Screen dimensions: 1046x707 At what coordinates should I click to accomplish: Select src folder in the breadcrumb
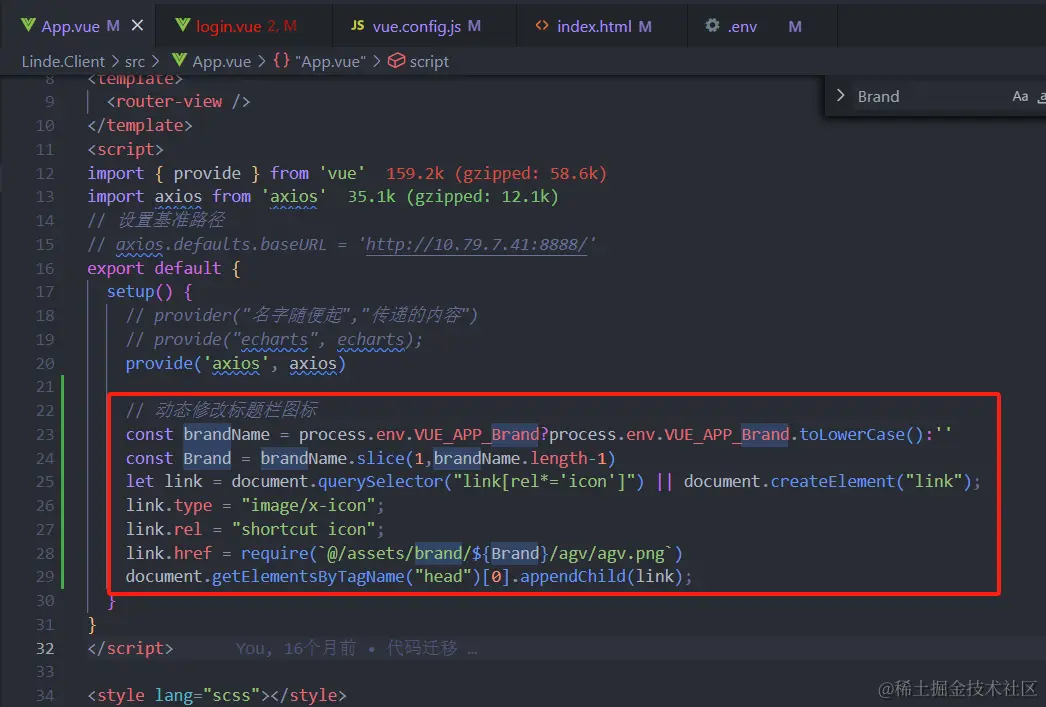pyautogui.click(x=135, y=61)
